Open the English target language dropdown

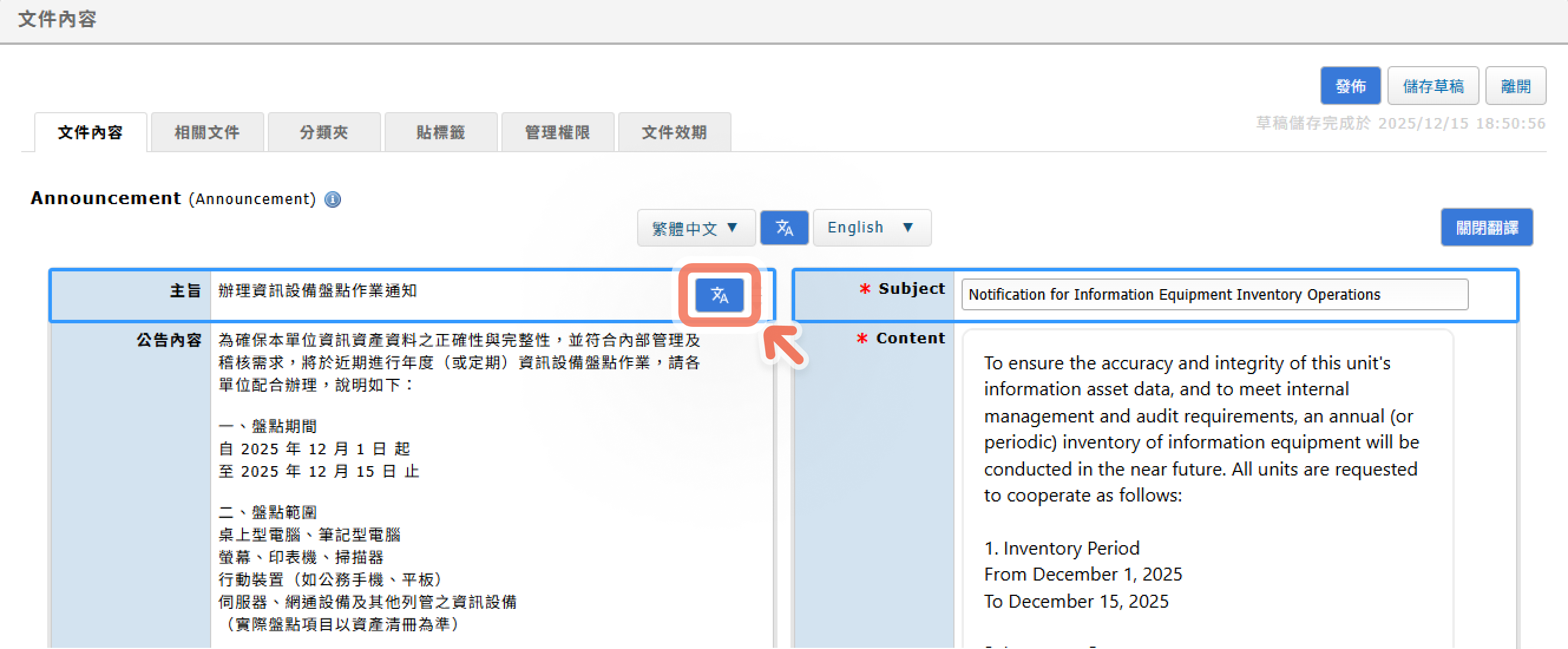(871, 228)
